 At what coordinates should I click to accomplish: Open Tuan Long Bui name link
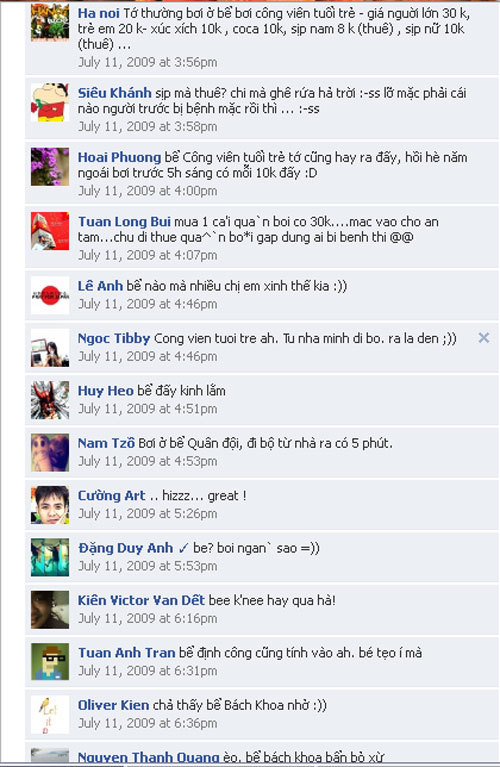[124, 222]
